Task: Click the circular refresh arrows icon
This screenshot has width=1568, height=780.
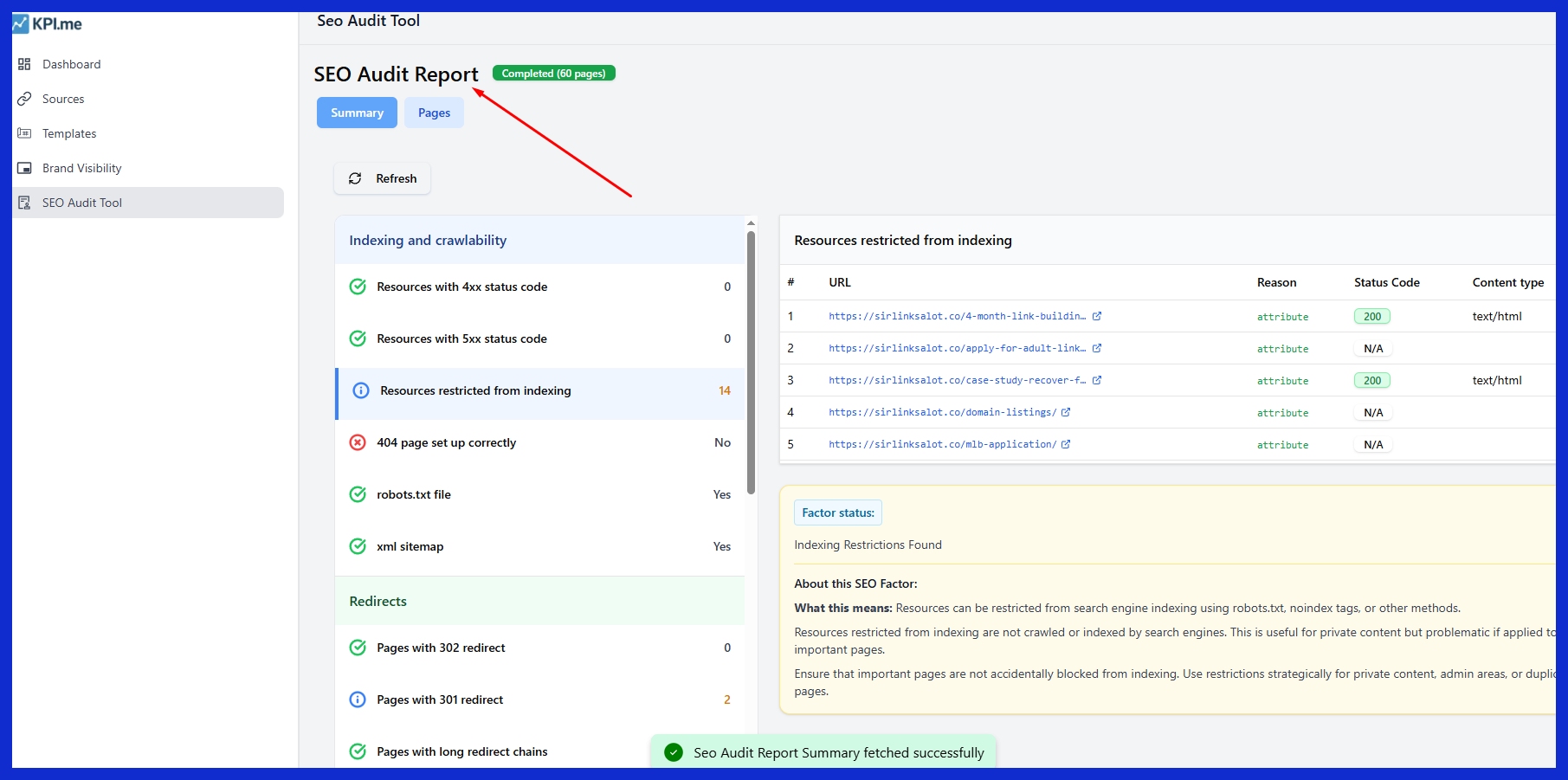Action: tap(355, 178)
